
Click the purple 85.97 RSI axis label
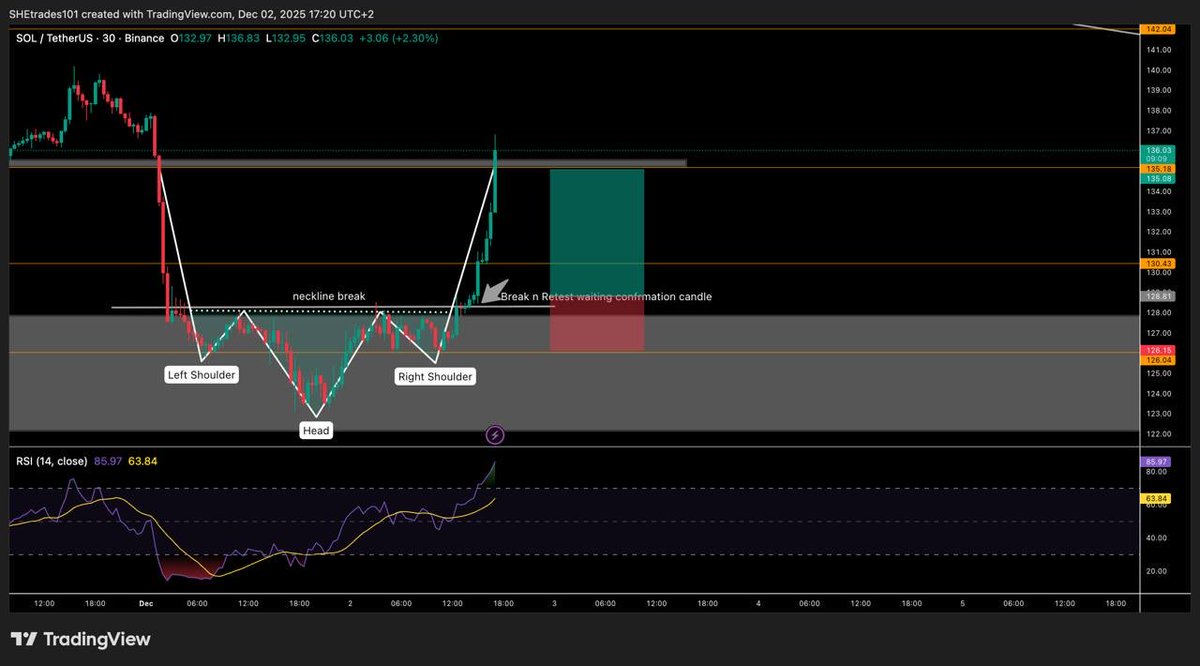[1157, 461]
